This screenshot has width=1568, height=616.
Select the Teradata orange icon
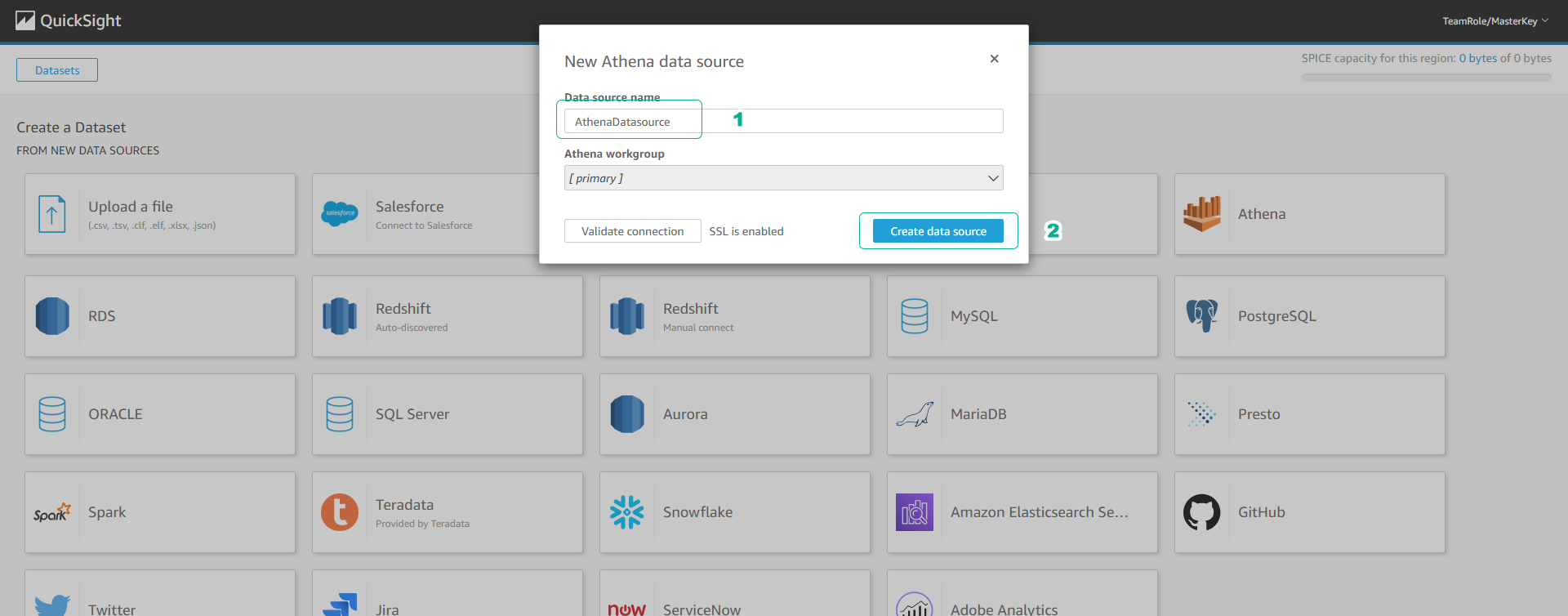pyautogui.click(x=340, y=512)
